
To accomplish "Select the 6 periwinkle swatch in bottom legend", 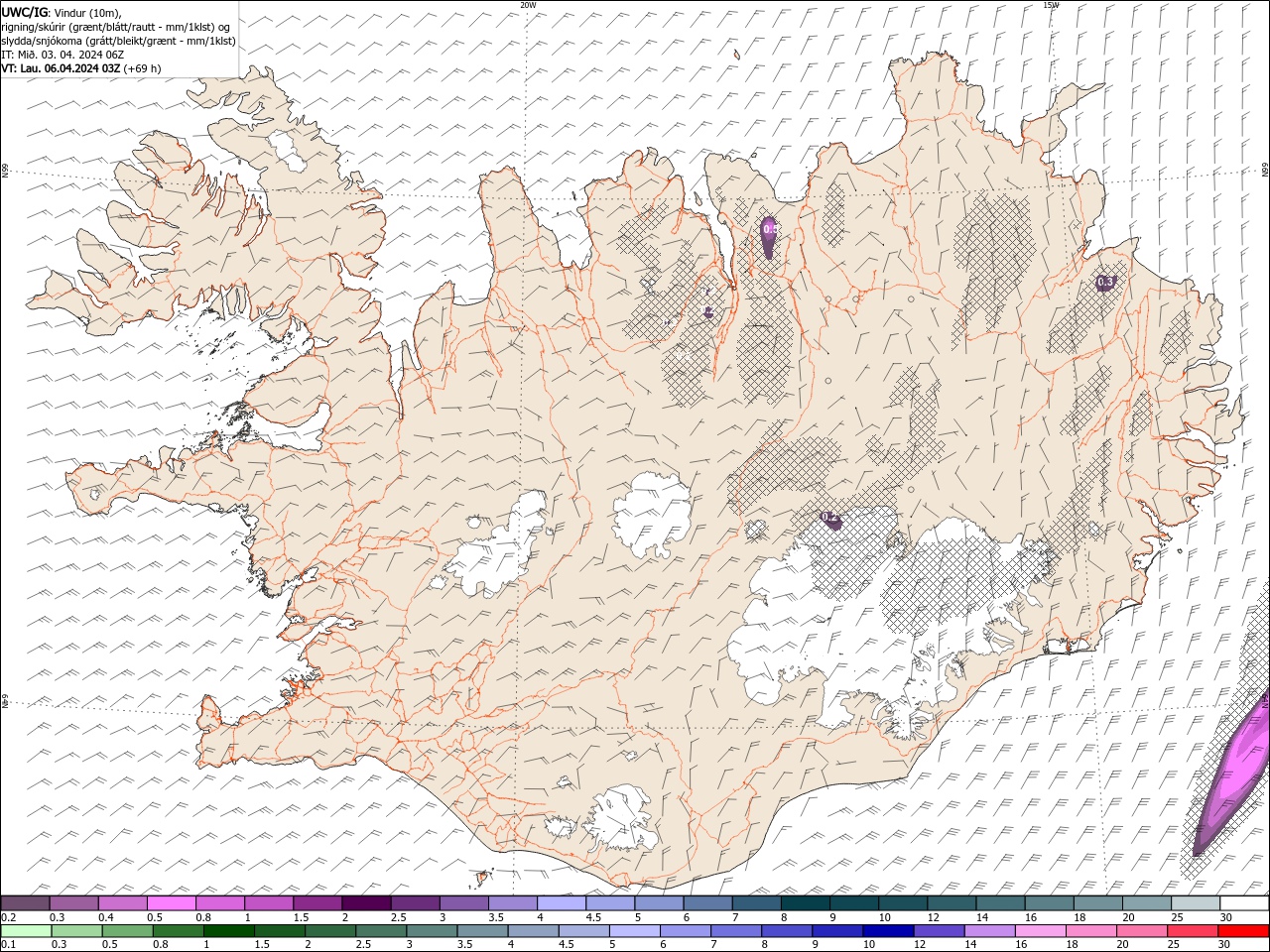I will [x=685, y=931].
